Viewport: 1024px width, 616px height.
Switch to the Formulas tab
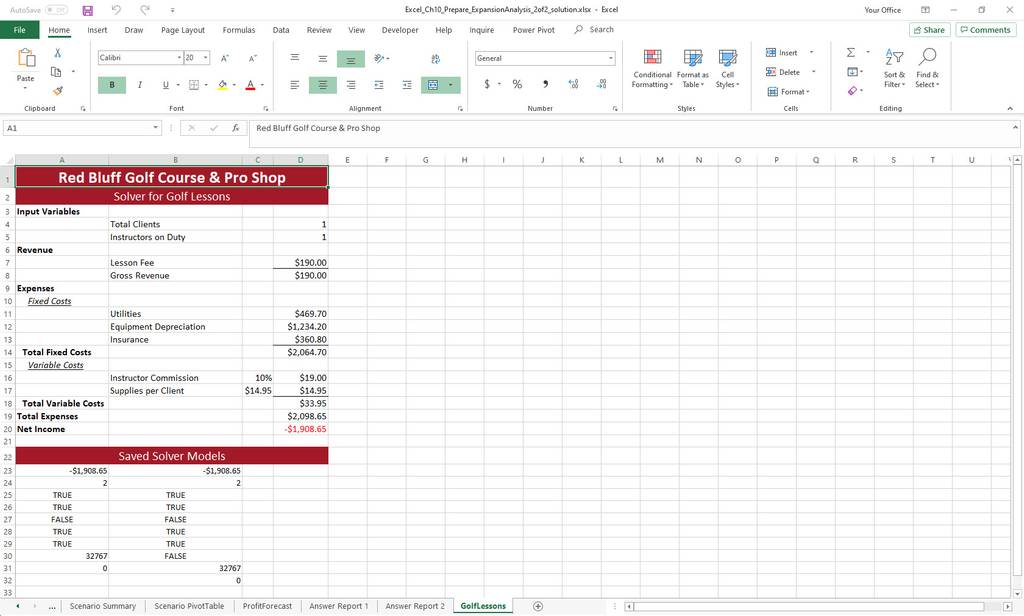point(239,30)
